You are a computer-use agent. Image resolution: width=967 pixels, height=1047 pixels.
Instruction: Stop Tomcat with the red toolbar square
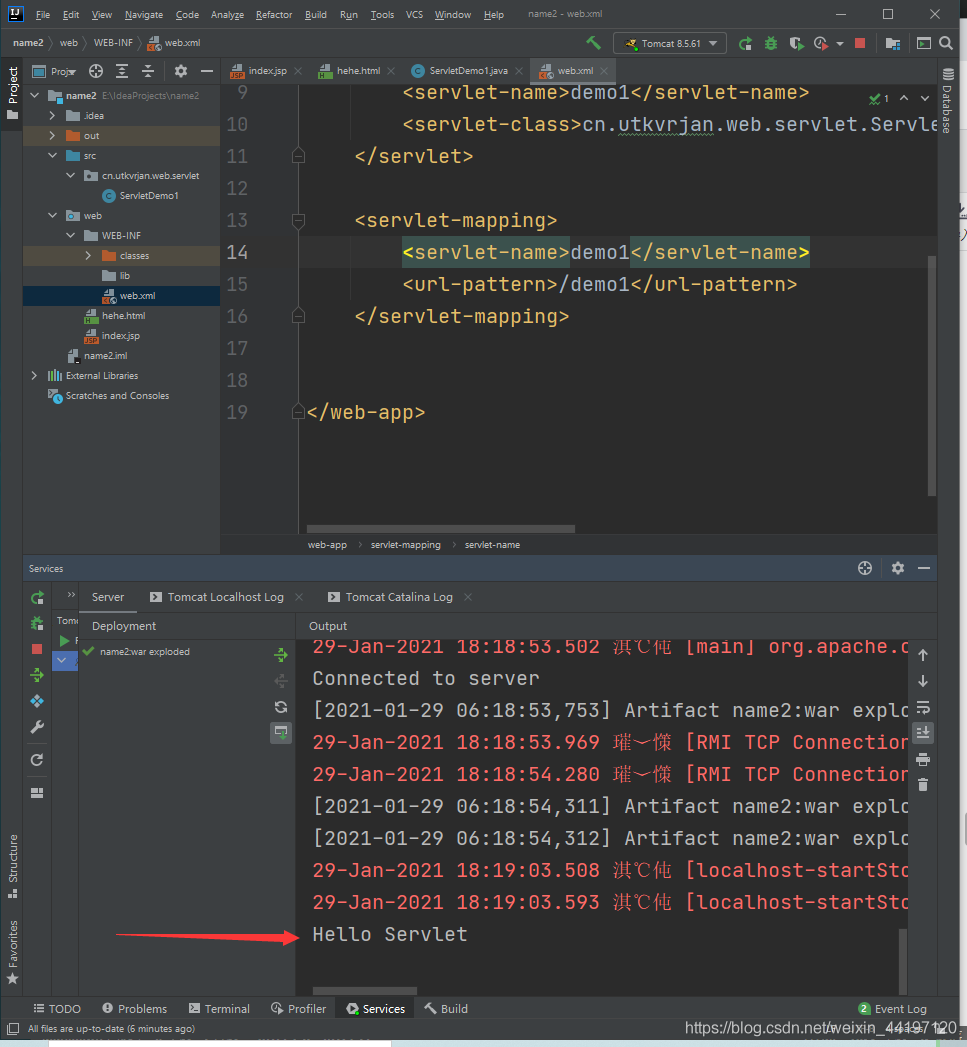pyautogui.click(x=859, y=43)
